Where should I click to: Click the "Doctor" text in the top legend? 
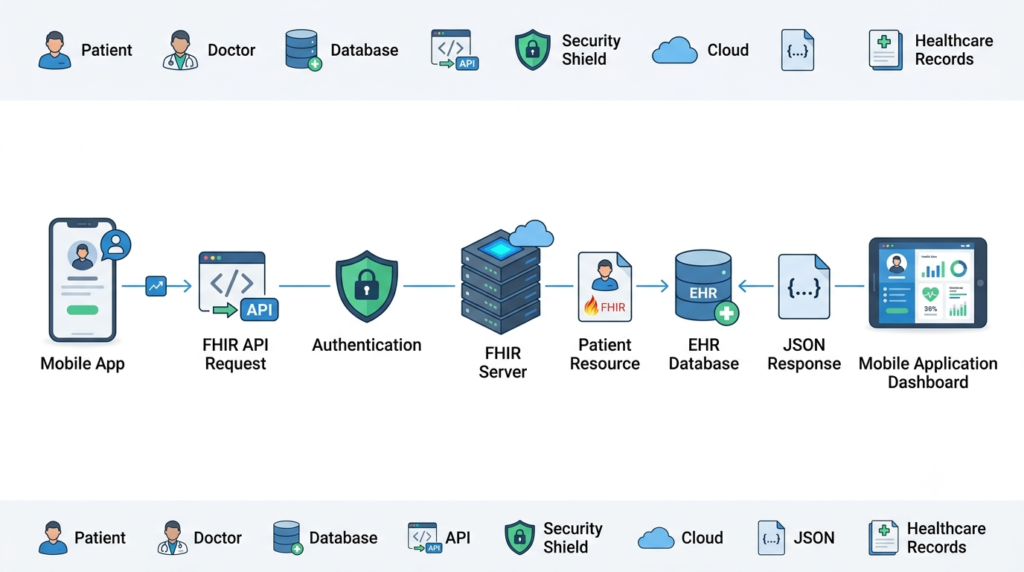(x=231, y=50)
